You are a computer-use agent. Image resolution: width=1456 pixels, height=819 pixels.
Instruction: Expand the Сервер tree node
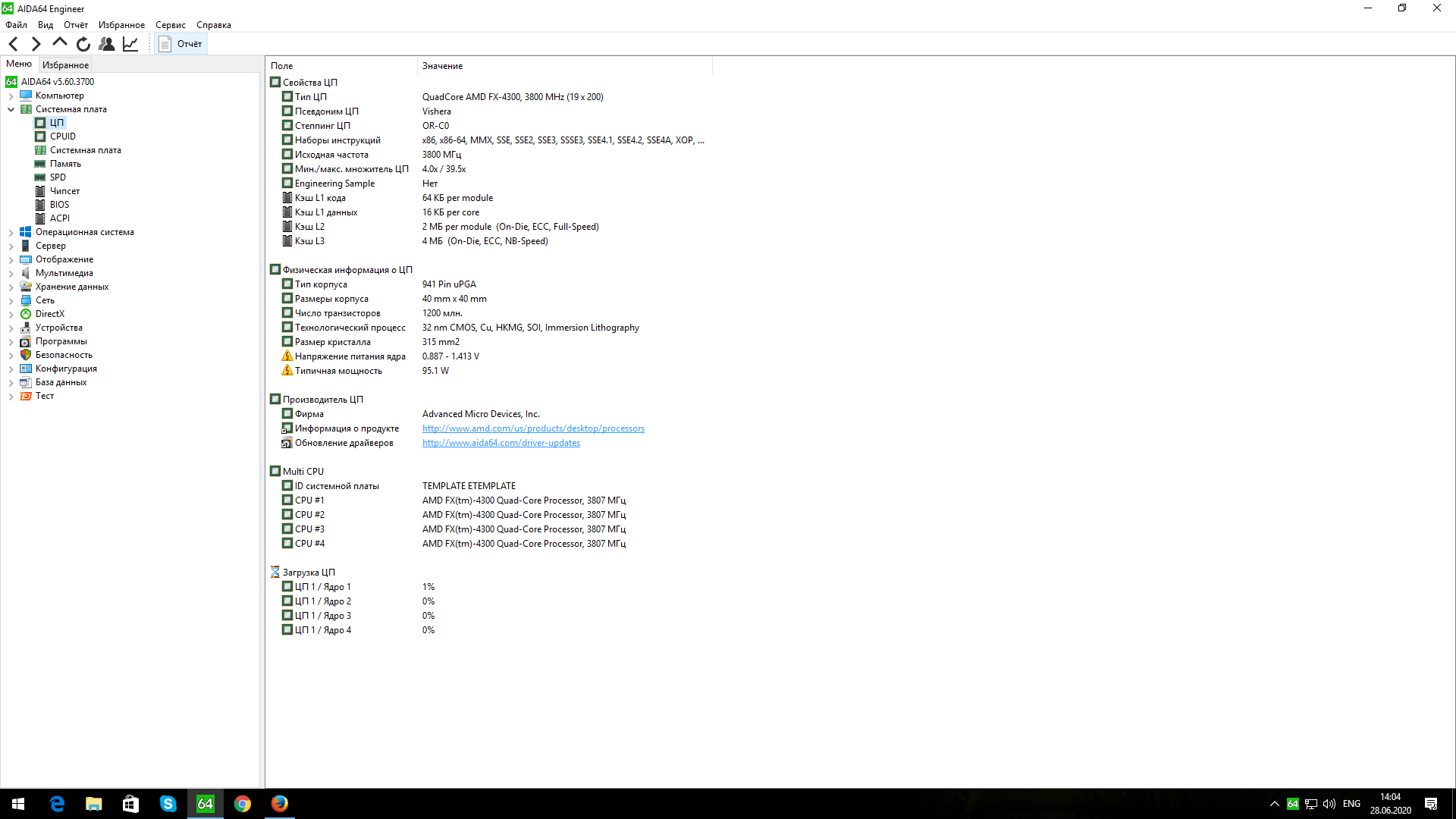point(11,246)
